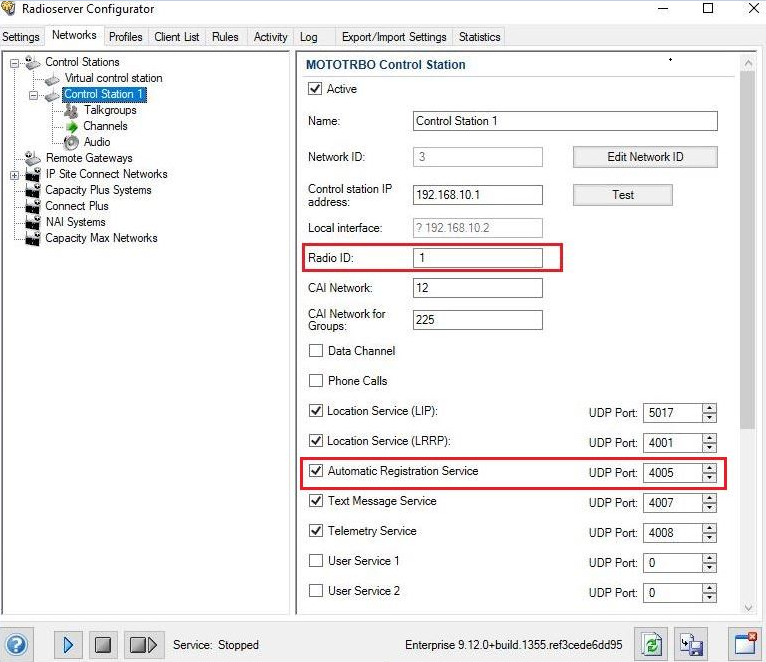Switch to the Rules tab
The height and width of the screenshot is (662, 766).
tap(225, 37)
